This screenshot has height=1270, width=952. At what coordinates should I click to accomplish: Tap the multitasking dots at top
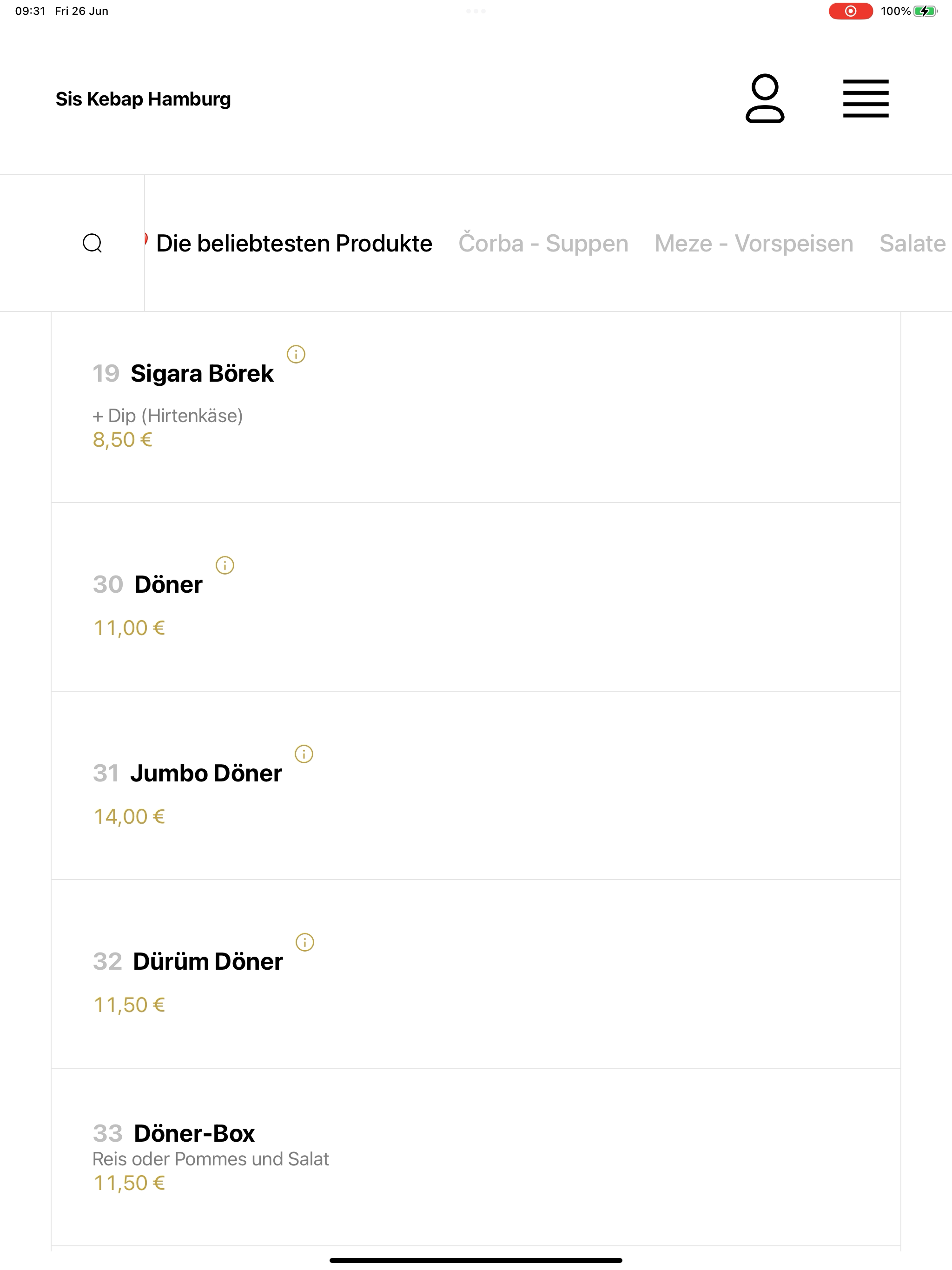pyautogui.click(x=476, y=11)
